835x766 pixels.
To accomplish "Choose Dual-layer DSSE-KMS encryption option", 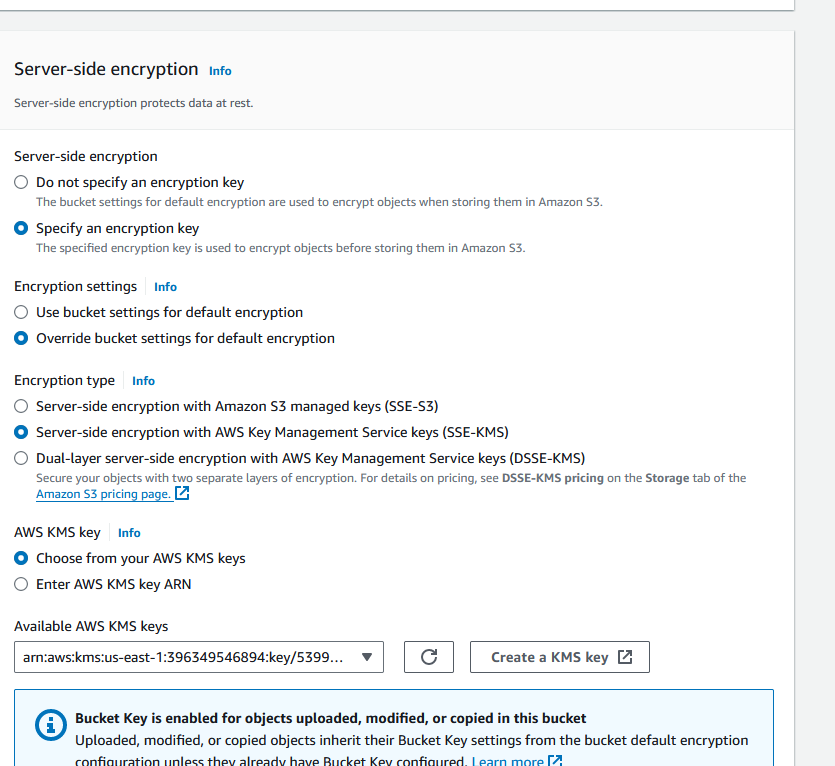I will click(21, 459).
